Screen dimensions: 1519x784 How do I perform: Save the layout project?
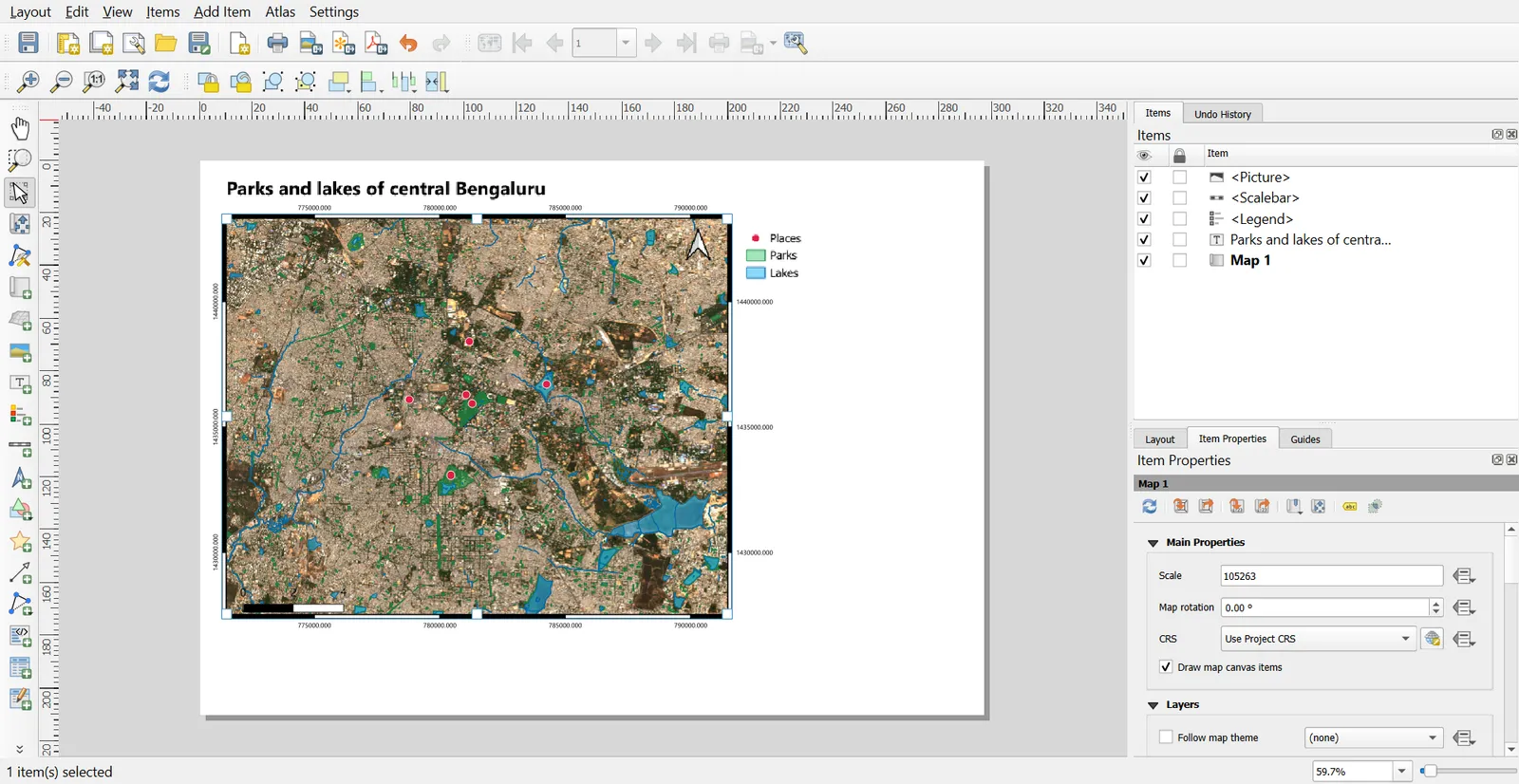[28, 43]
